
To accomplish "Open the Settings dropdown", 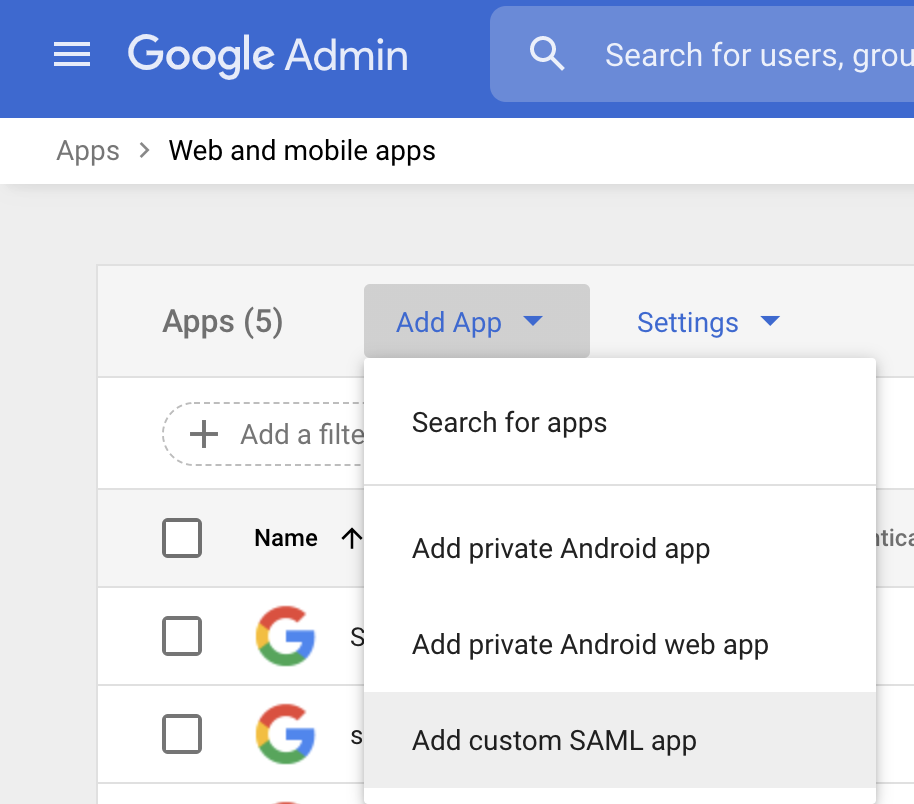I will tap(708, 322).
